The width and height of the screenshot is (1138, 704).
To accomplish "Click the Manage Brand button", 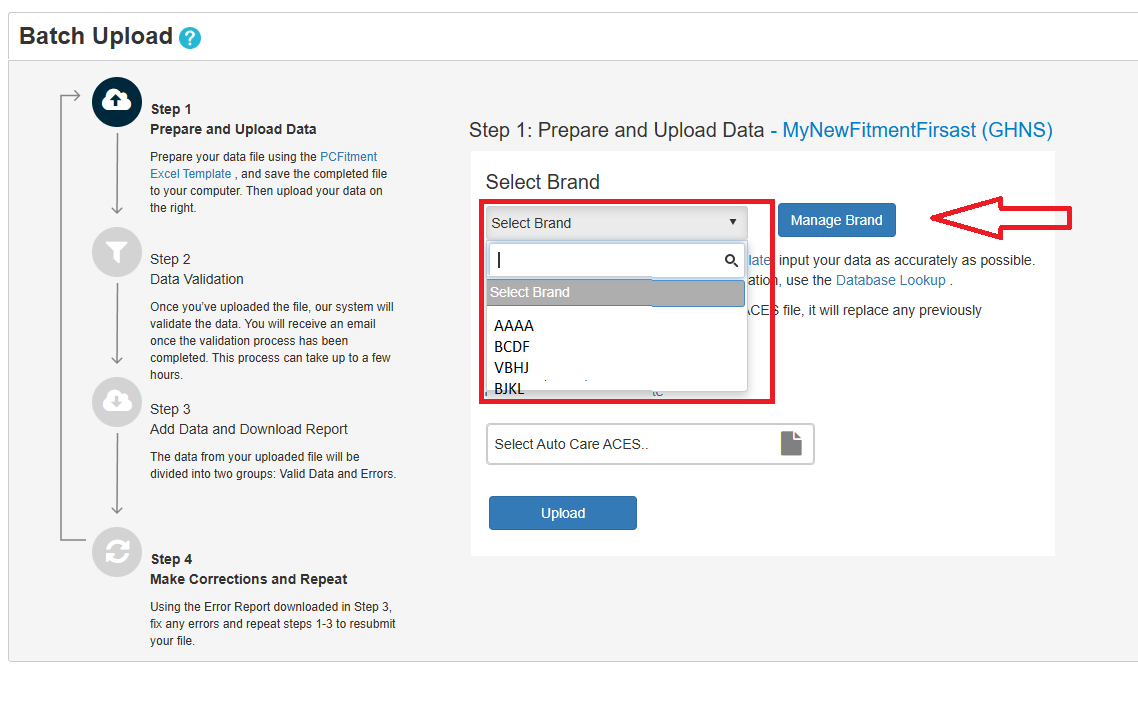I will pos(836,220).
